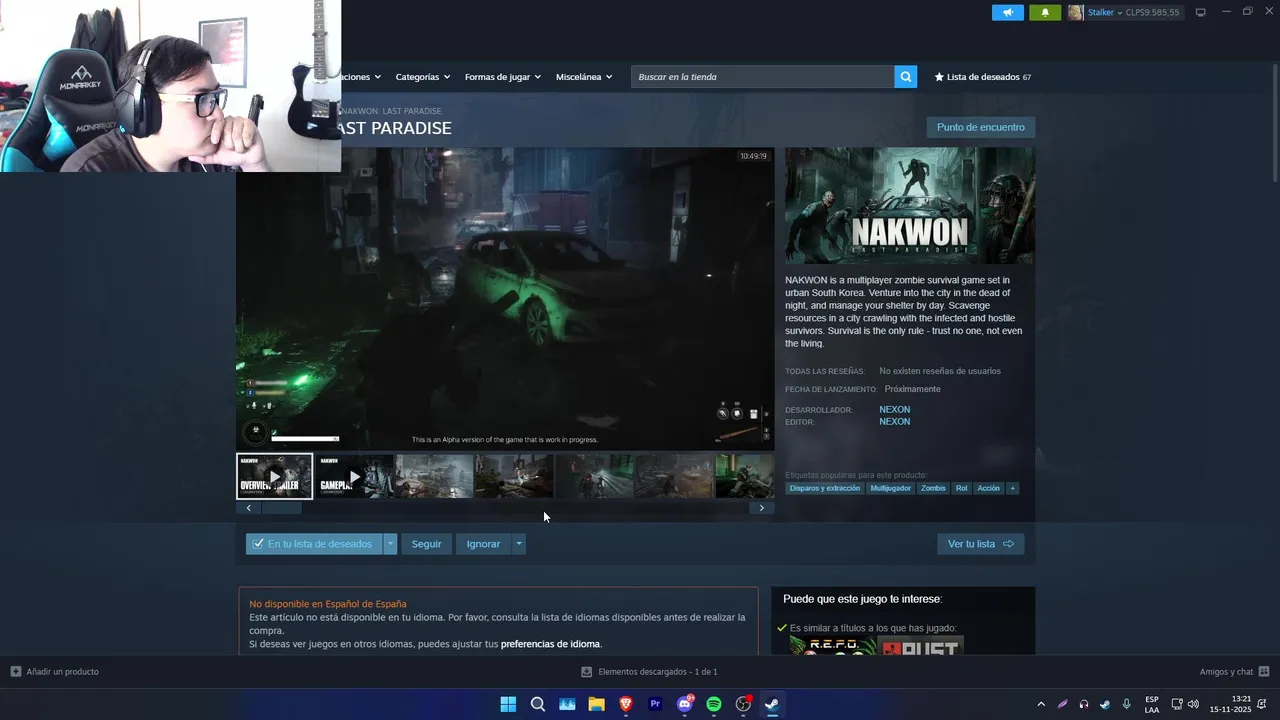Focus the Buscar en la tienda search field
This screenshot has width=1280, height=720.
(762, 77)
